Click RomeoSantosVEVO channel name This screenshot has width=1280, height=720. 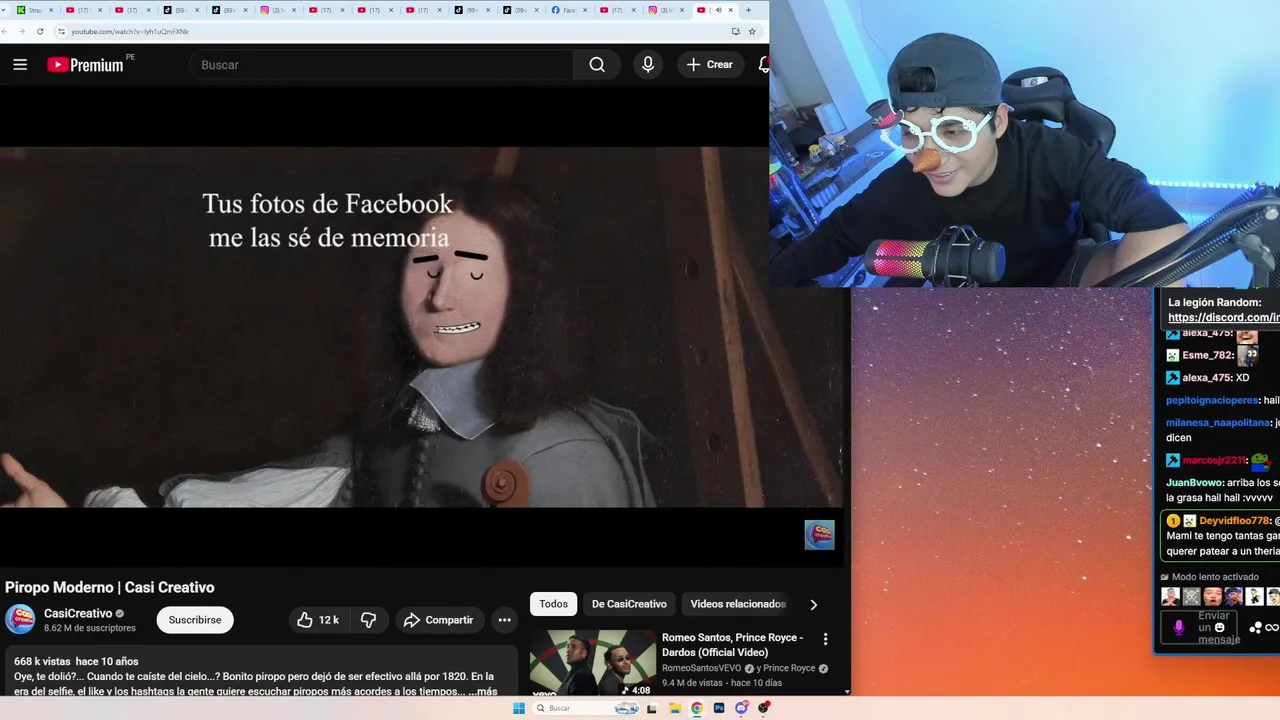[701, 668]
